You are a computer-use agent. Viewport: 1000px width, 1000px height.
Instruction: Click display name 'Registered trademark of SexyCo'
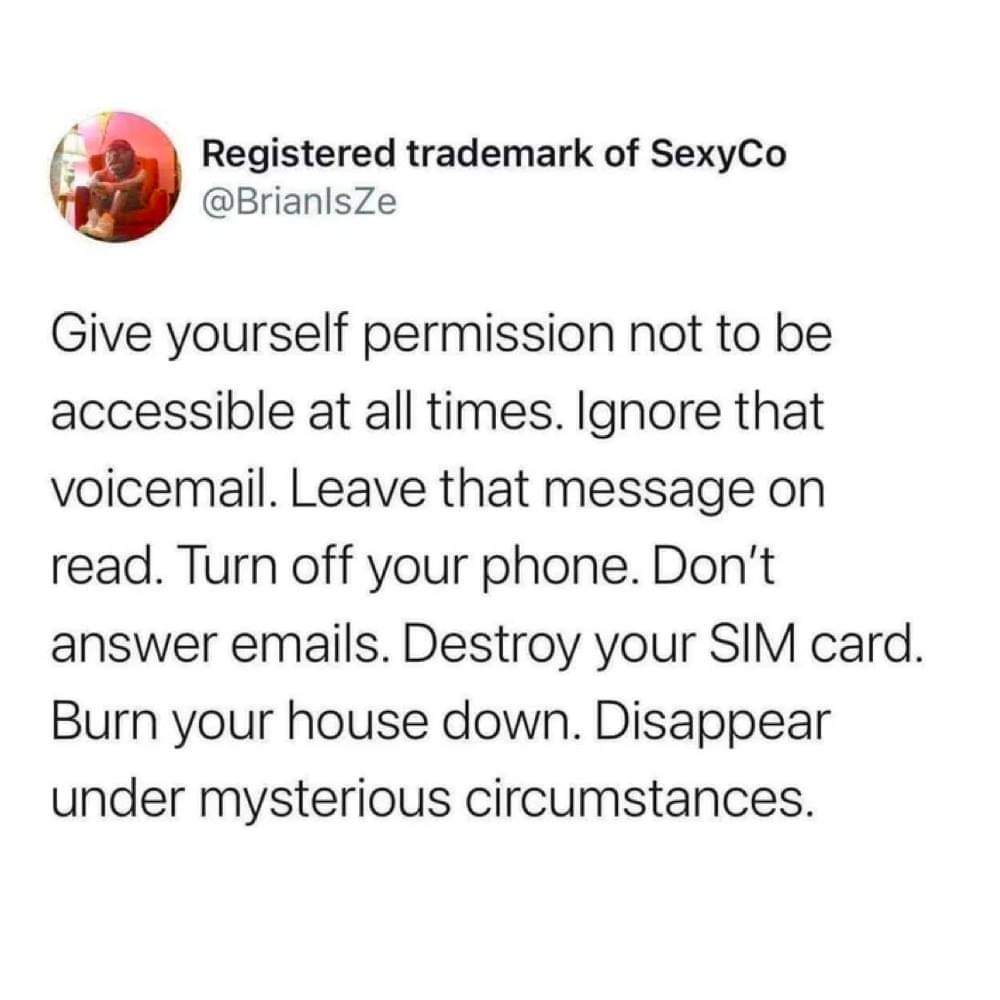(494, 155)
